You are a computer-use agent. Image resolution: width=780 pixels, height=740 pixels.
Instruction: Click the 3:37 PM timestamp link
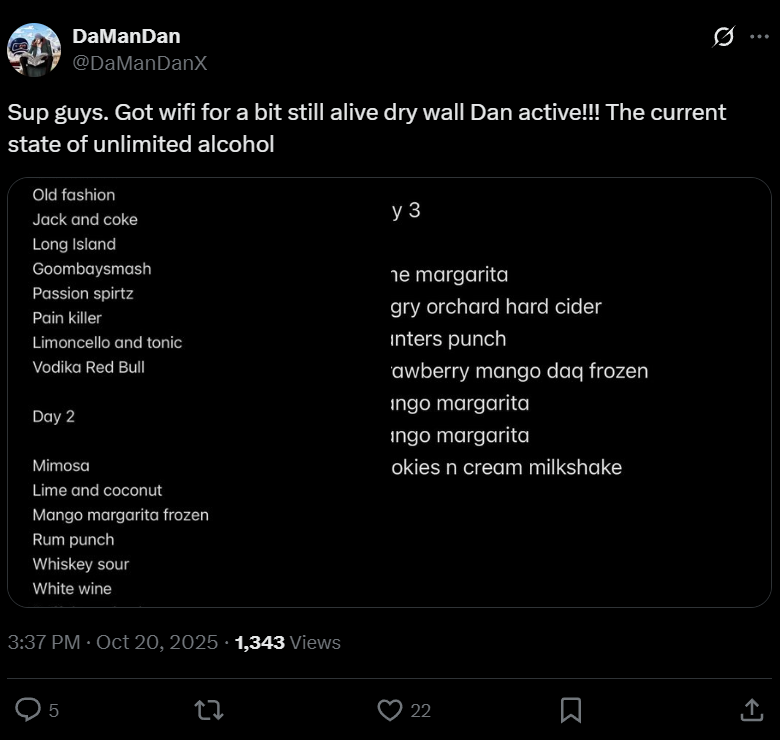point(44,642)
